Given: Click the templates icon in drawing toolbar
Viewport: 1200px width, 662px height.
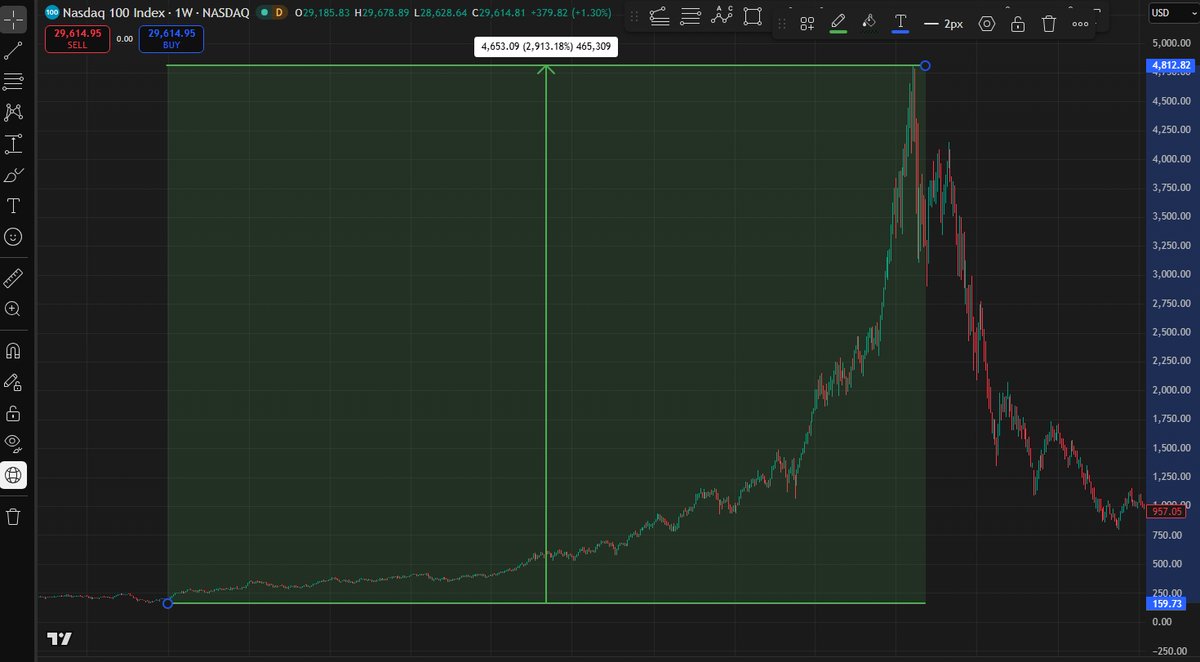Looking at the screenshot, I should pos(807,23).
